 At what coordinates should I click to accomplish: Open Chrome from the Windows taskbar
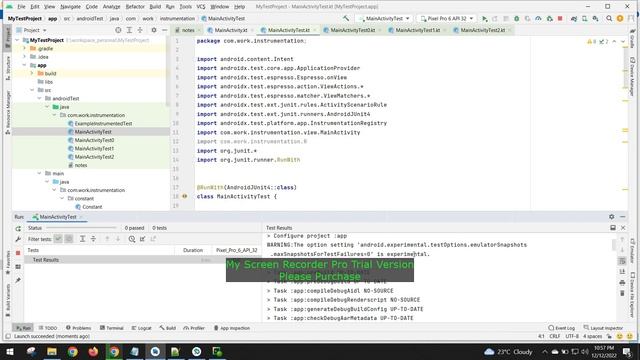coord(72,351)
